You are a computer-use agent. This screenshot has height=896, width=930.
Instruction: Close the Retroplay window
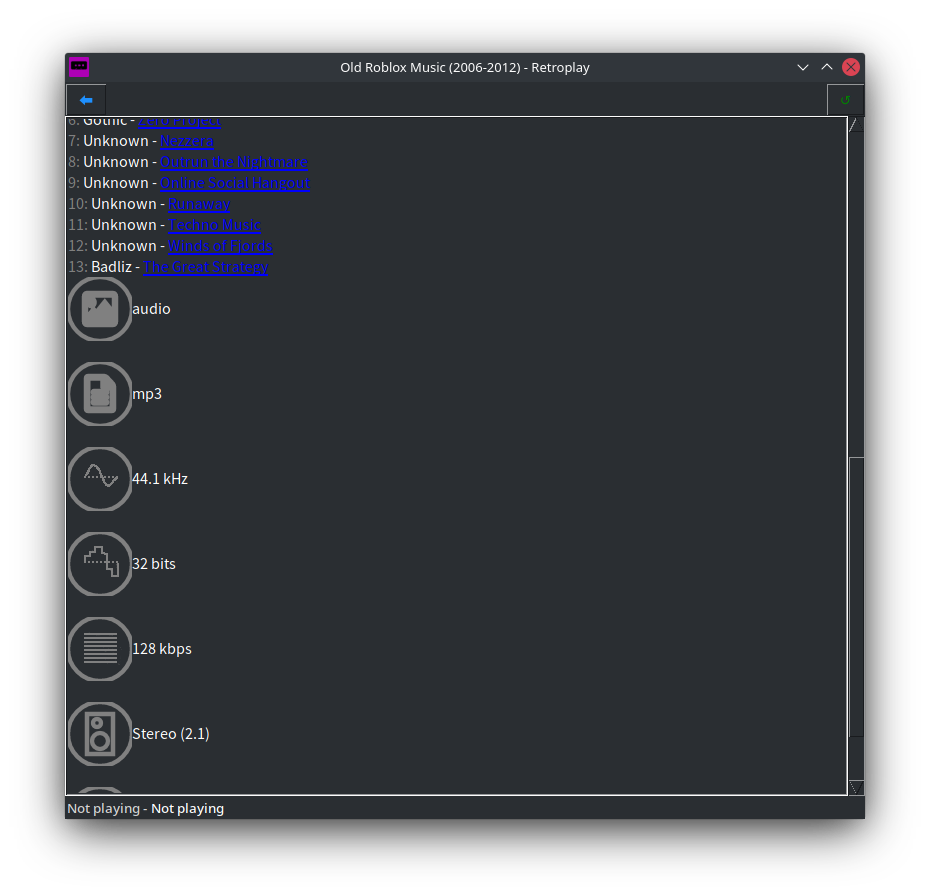point(851,67)
